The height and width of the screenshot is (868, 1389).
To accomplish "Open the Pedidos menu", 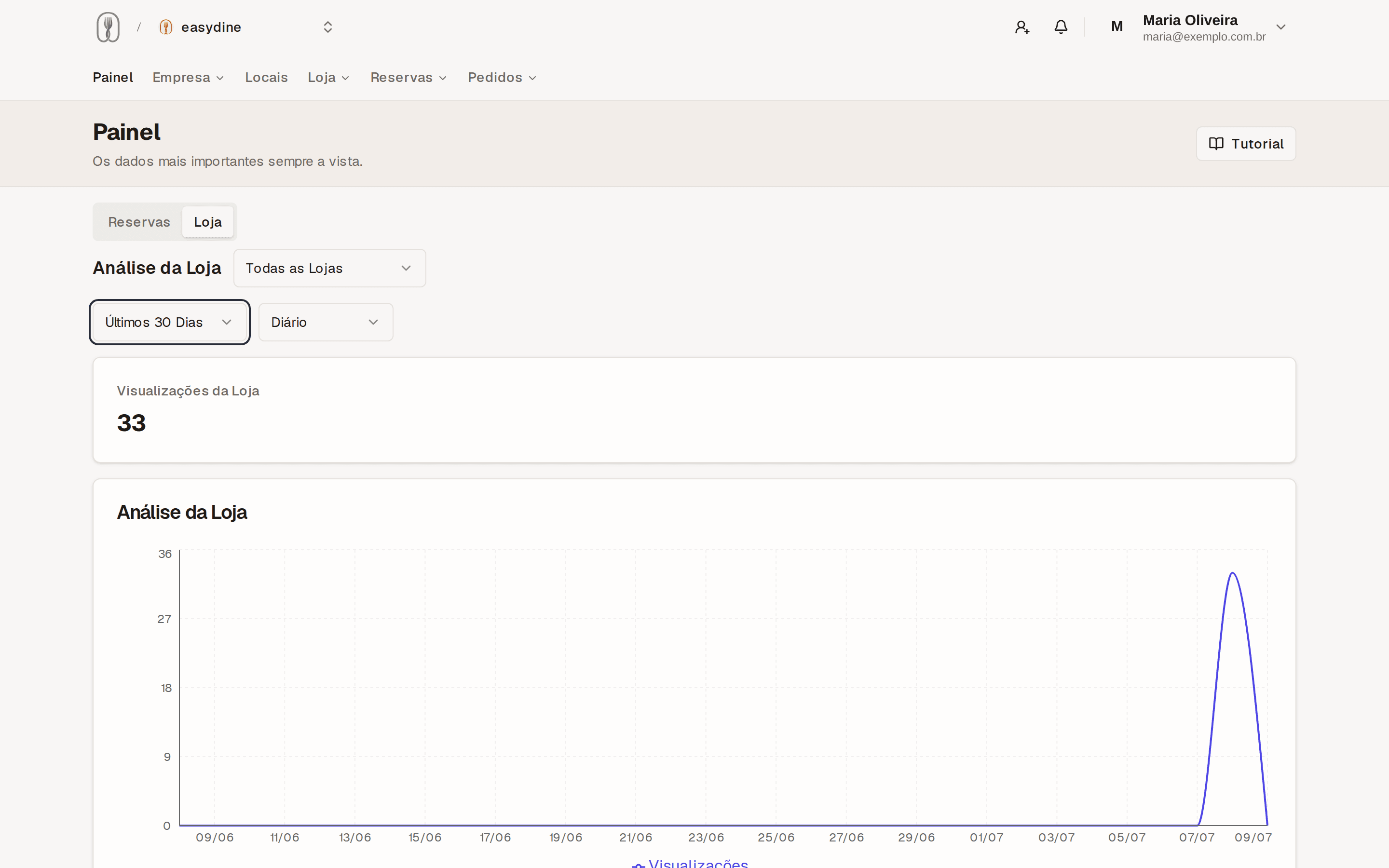I will point(502,78).
